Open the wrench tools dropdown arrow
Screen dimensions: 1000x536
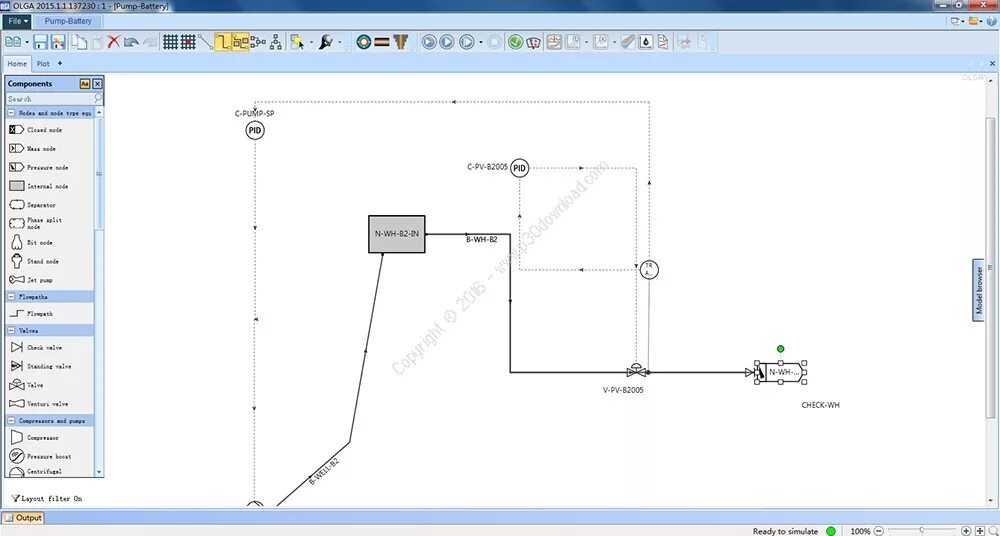pos(339,43)
